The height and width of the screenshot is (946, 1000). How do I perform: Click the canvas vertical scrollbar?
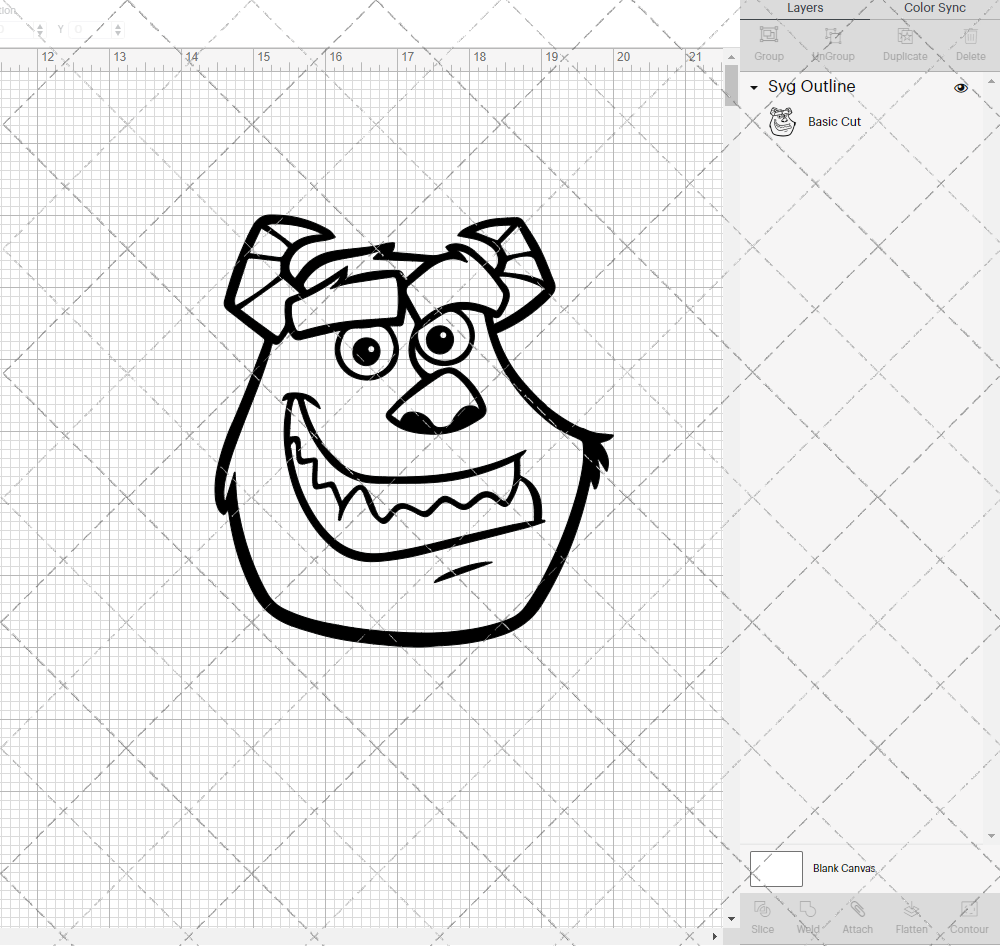coord(729,87)
